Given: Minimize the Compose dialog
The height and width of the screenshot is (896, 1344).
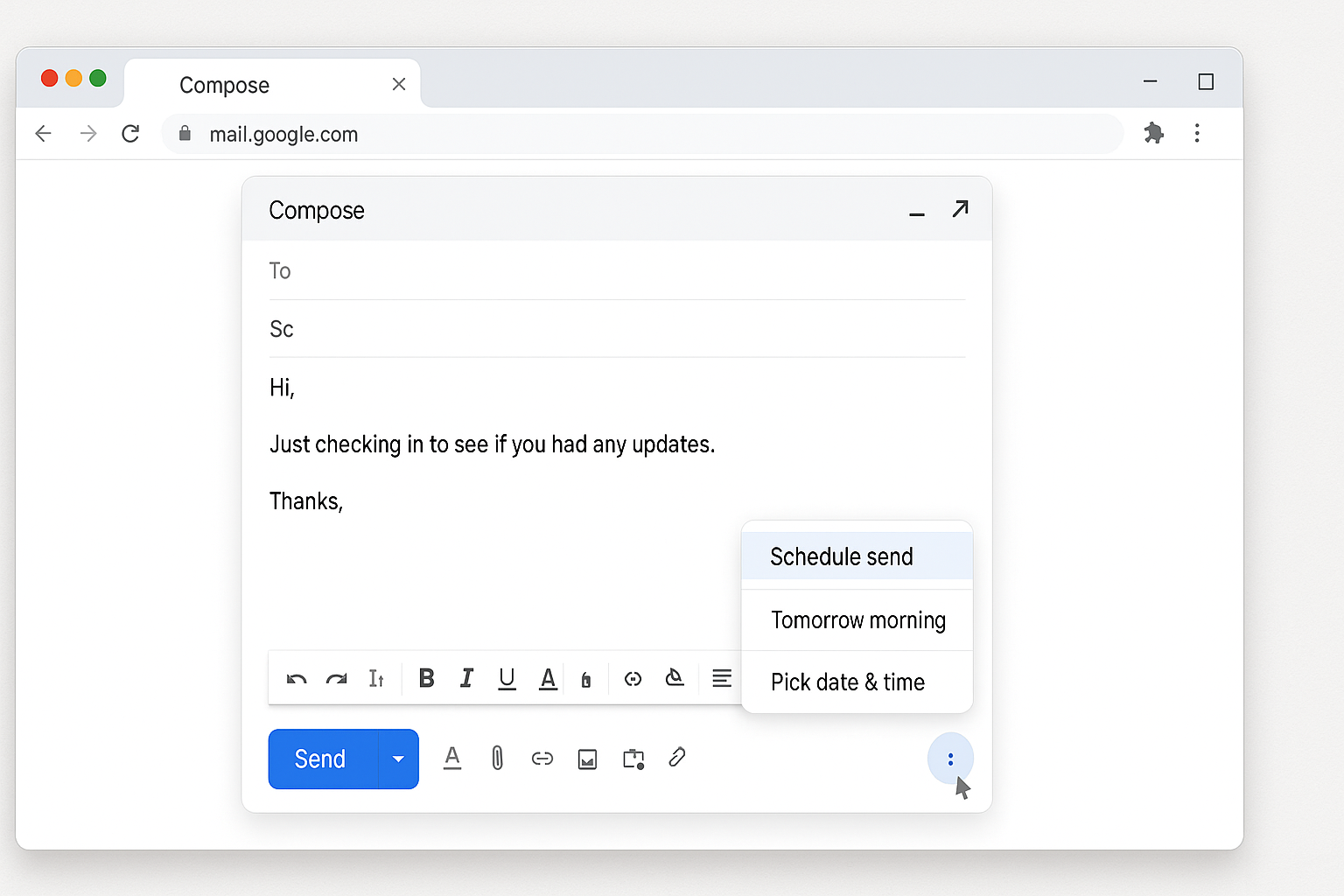Looking at the screenshot, I should [917, 213].
